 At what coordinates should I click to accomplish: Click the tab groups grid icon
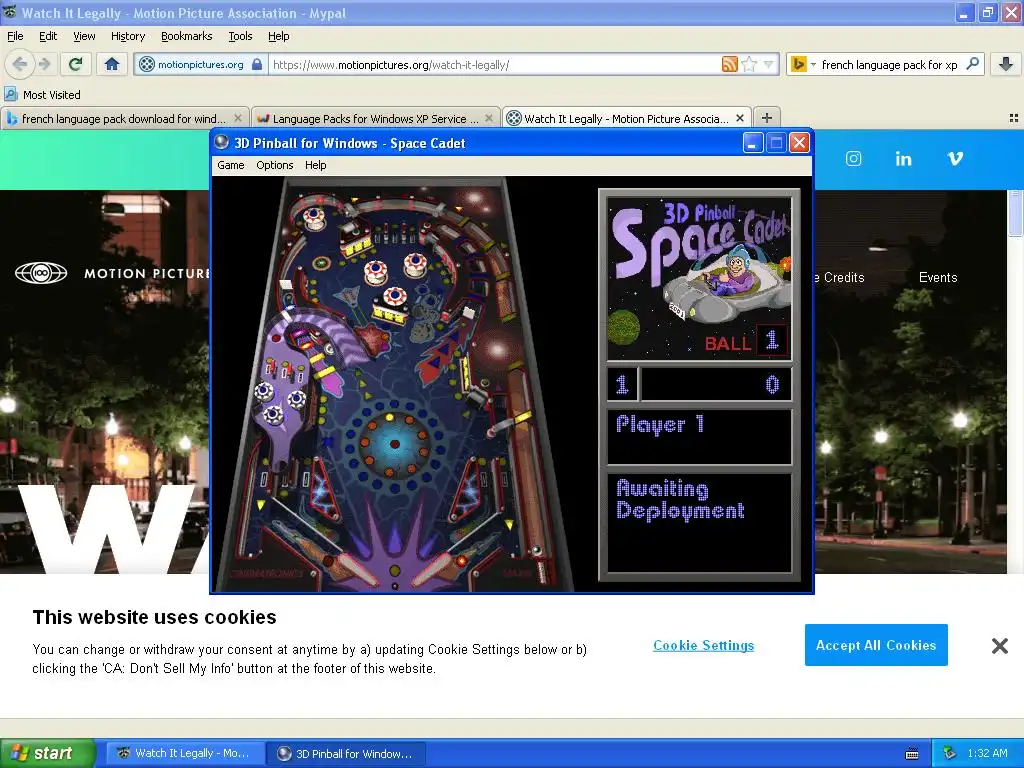coord(1014,118)
